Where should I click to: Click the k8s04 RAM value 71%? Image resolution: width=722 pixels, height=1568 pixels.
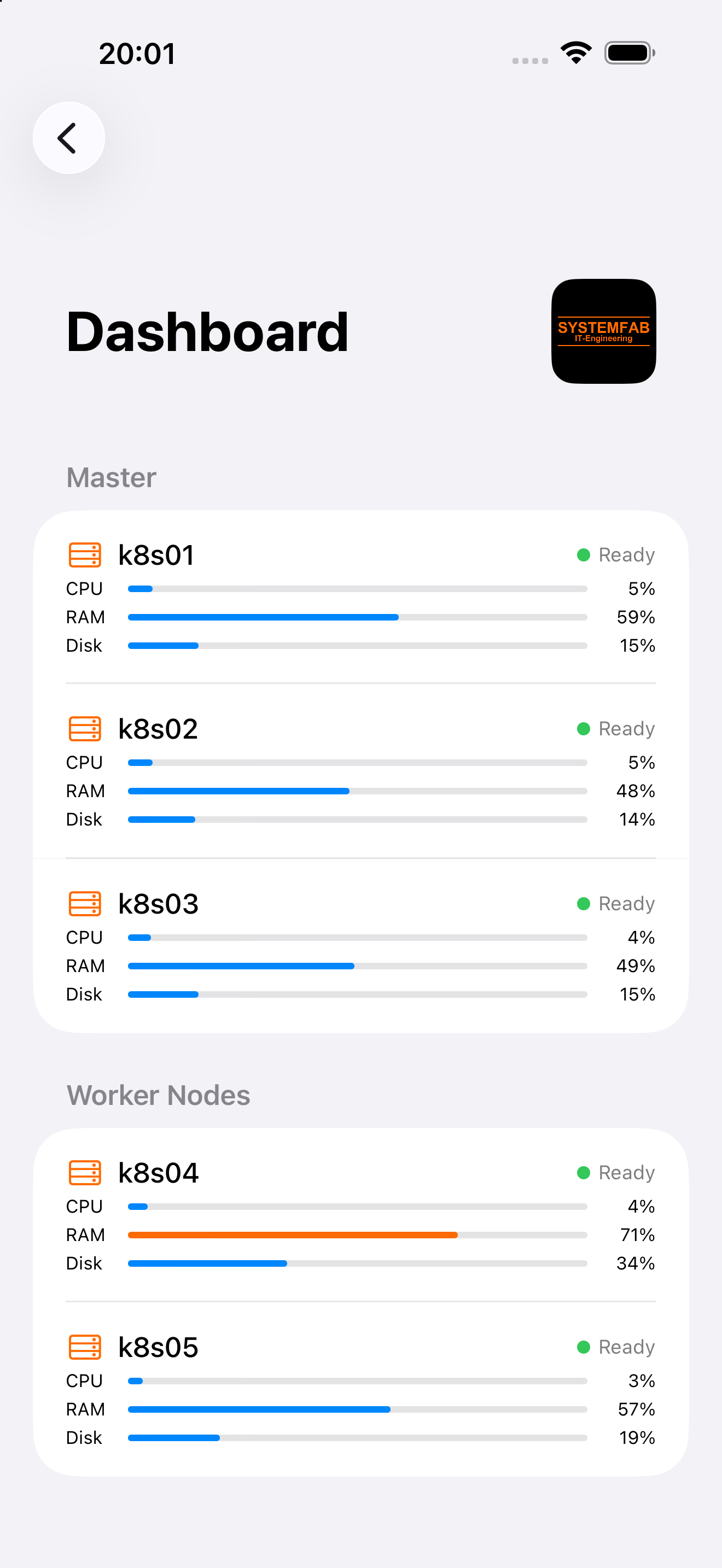click(x=637, y=1235)
